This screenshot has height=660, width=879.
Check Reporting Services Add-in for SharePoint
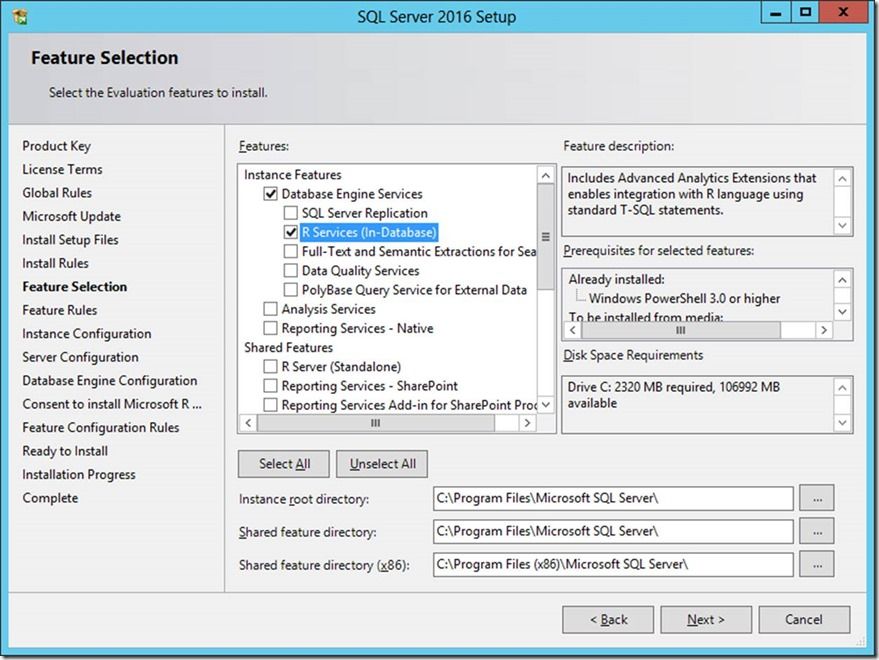tap(270, 405)
